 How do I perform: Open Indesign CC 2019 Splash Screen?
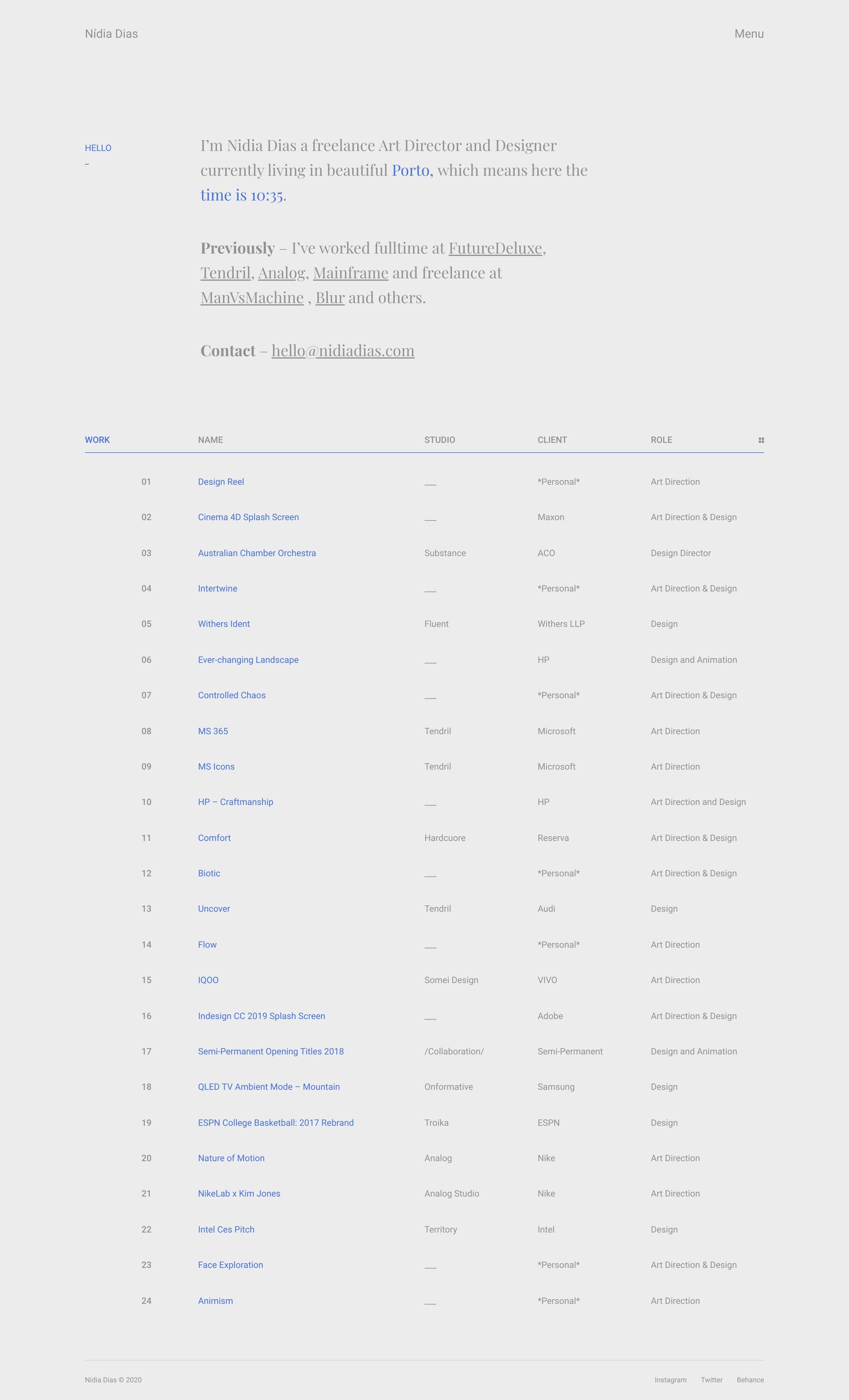click(x=261, y=1016)
